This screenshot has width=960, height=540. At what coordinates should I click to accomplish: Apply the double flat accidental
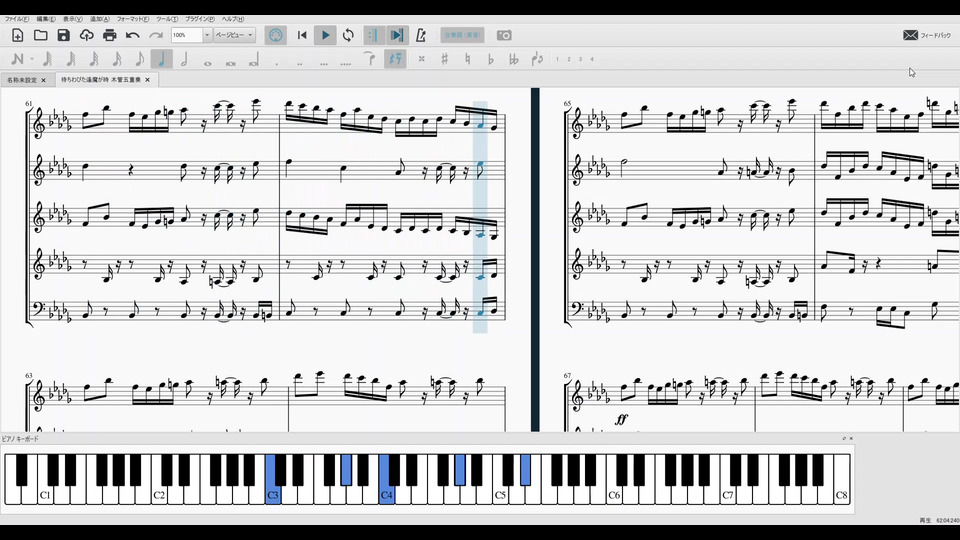pyautogui.click(x=514, y=59)
